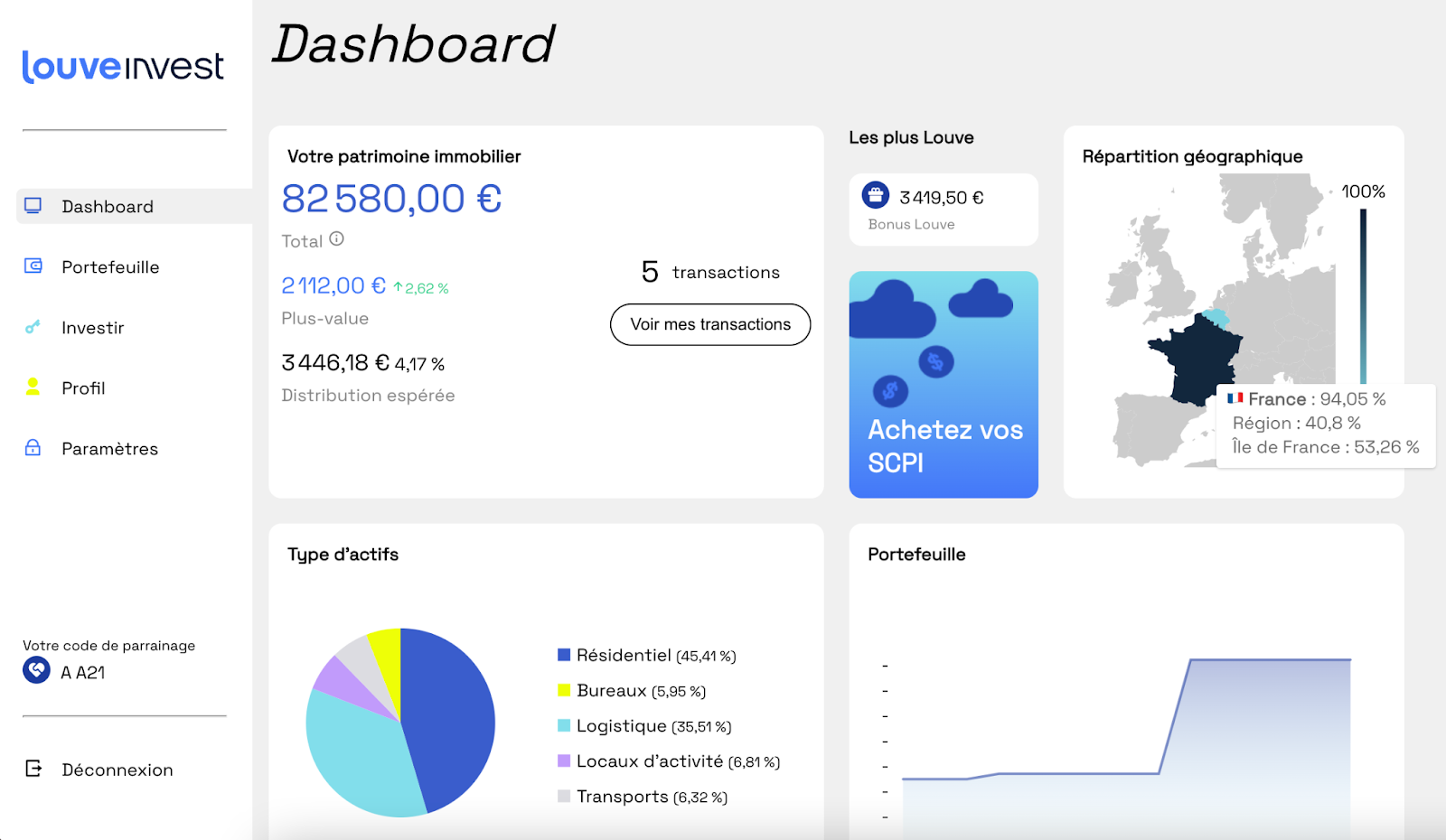Click the Locaux d'activité purple legend swatch
Image resolution: width=1446 pixels, height=840 pixels.
click(x=564, y=761)
